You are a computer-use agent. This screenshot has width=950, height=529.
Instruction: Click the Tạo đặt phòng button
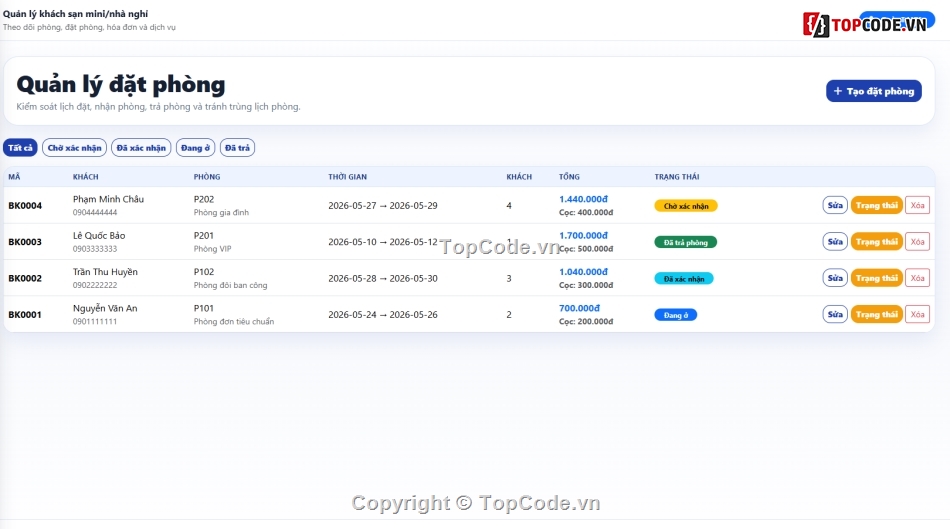click(874, 91)
